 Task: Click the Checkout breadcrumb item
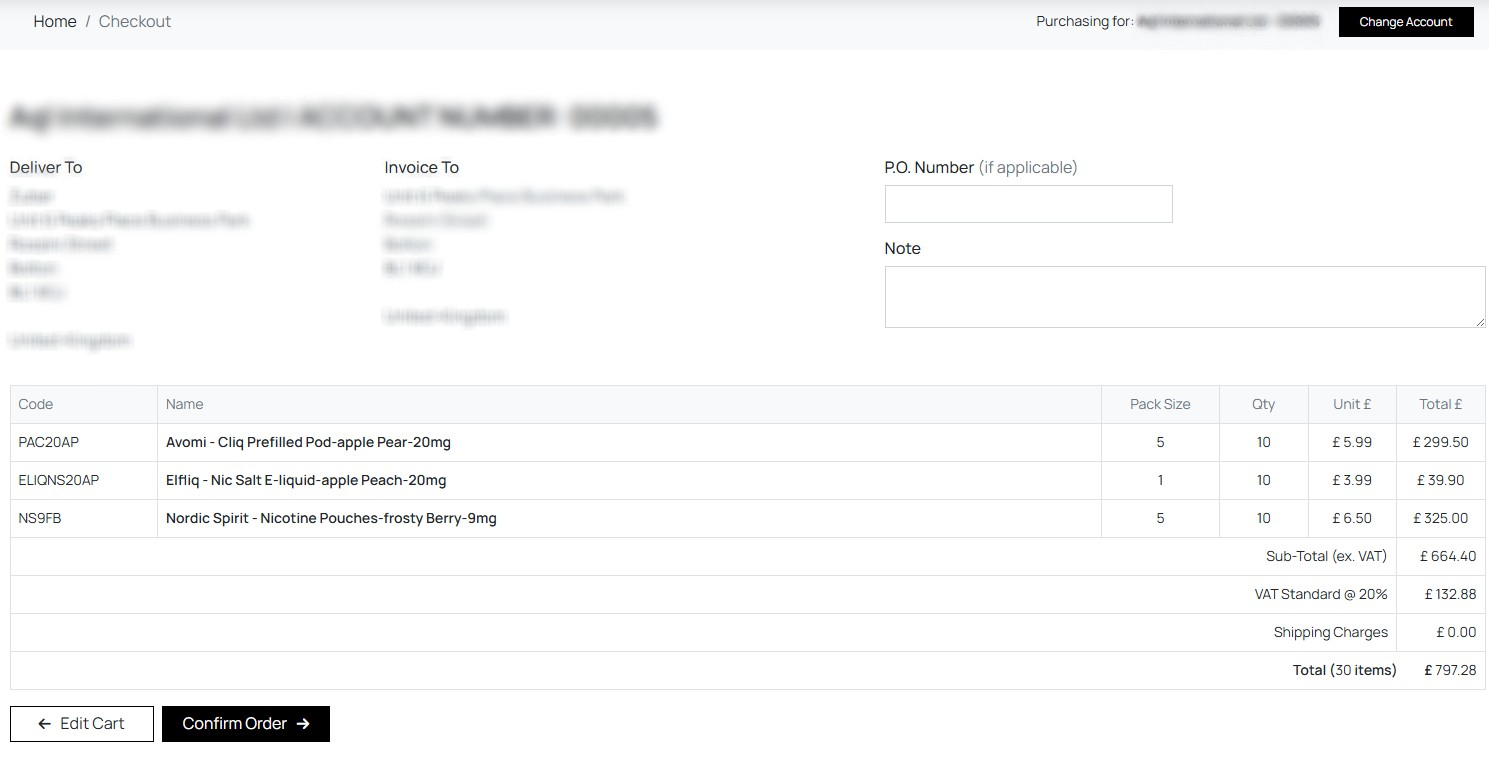[x=135, y=21]
